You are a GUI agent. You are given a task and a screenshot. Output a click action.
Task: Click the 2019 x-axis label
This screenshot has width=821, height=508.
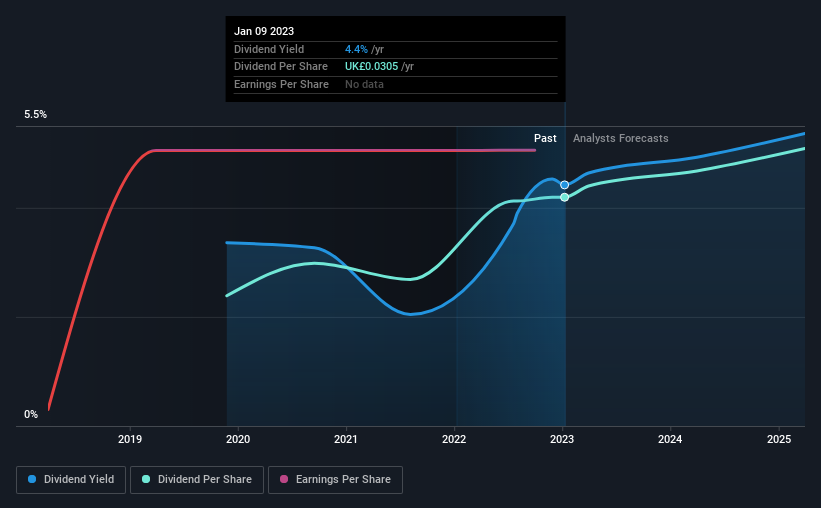[x=130, y=439]
